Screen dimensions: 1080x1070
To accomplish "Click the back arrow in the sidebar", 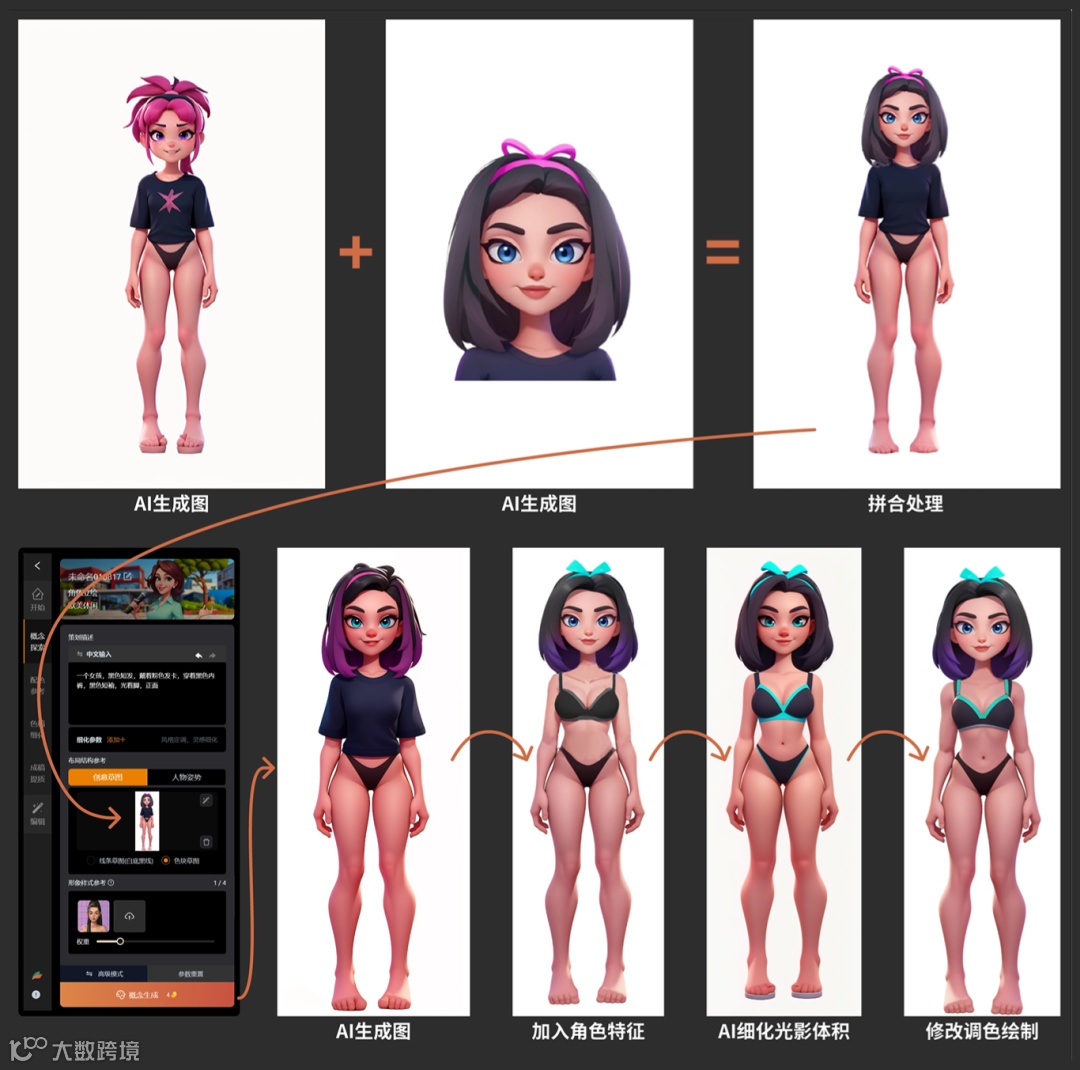I will (x=37, y=566).
